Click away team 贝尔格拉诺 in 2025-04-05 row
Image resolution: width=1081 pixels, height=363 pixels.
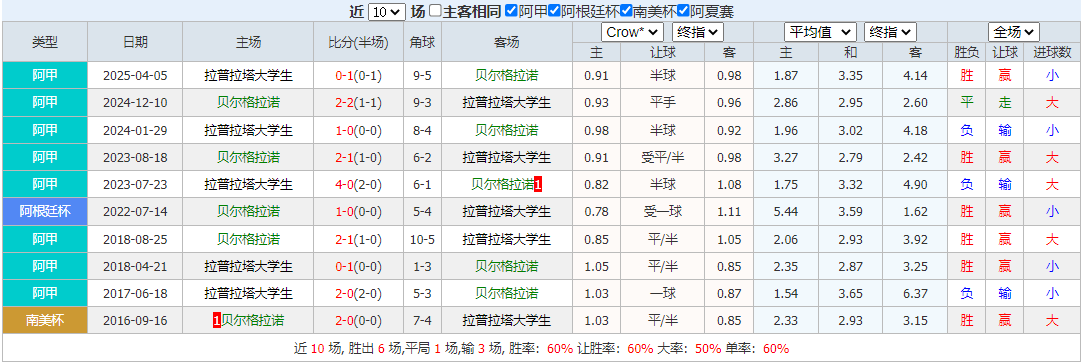click(x=507, y=76)
